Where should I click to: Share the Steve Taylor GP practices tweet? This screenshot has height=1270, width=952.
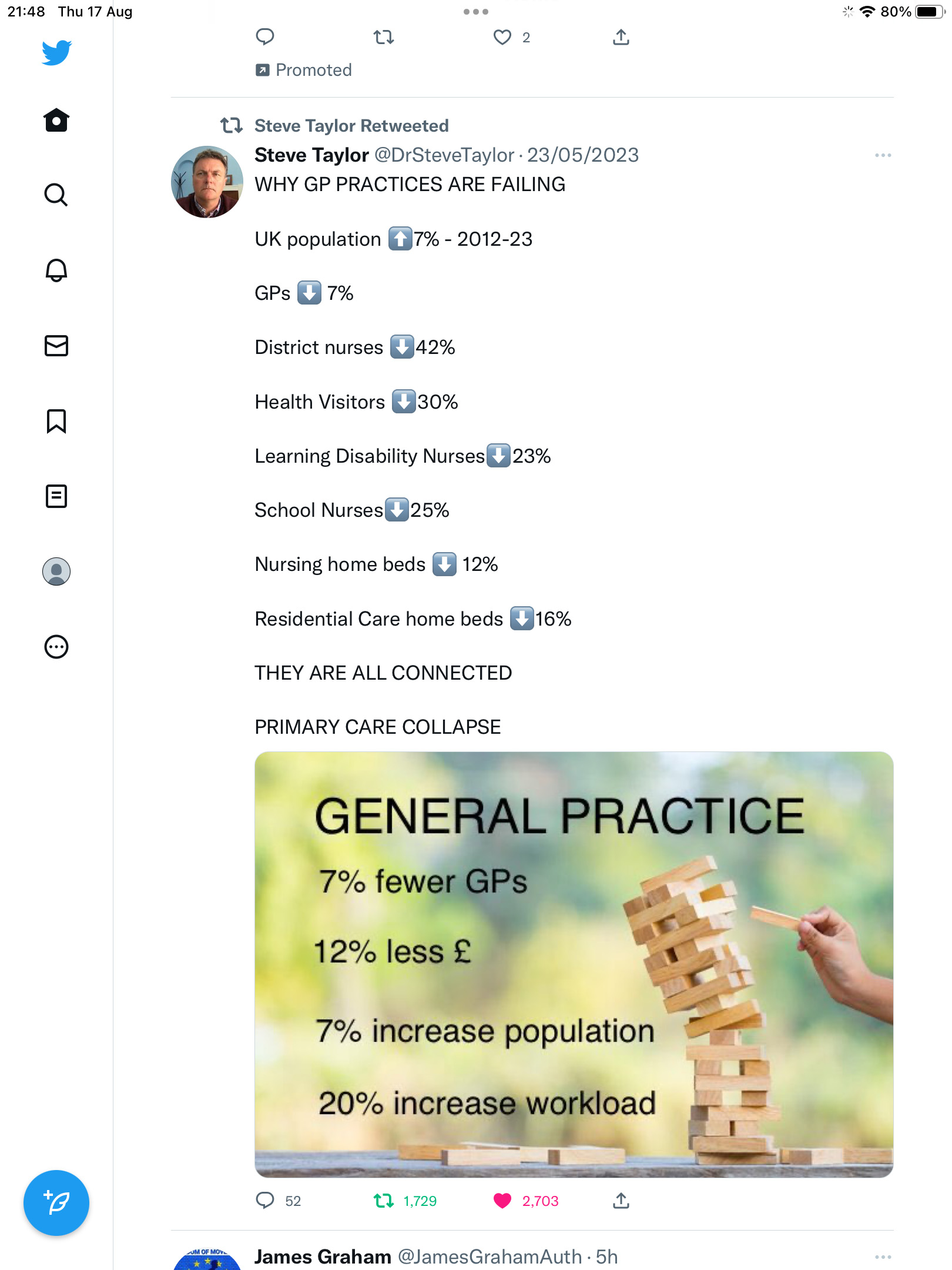pos(621,1201)
